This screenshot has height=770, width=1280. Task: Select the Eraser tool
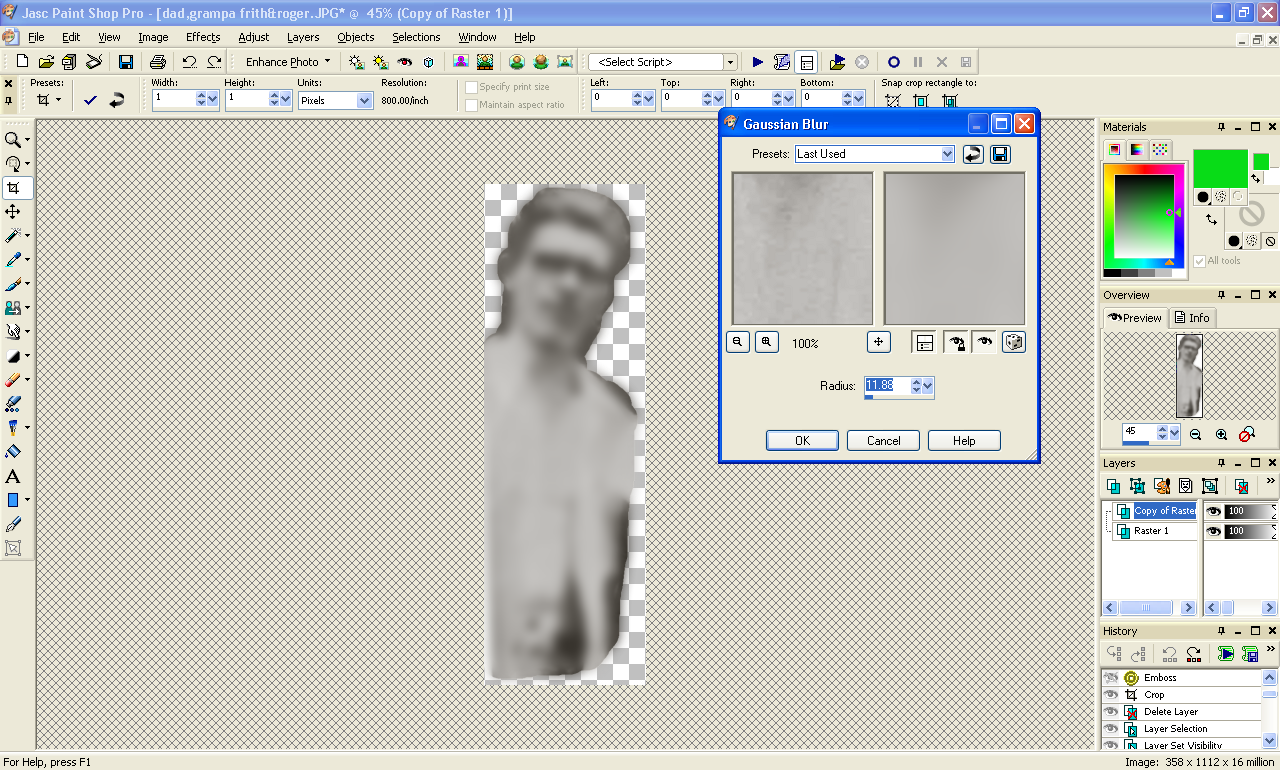pos(13,380)
